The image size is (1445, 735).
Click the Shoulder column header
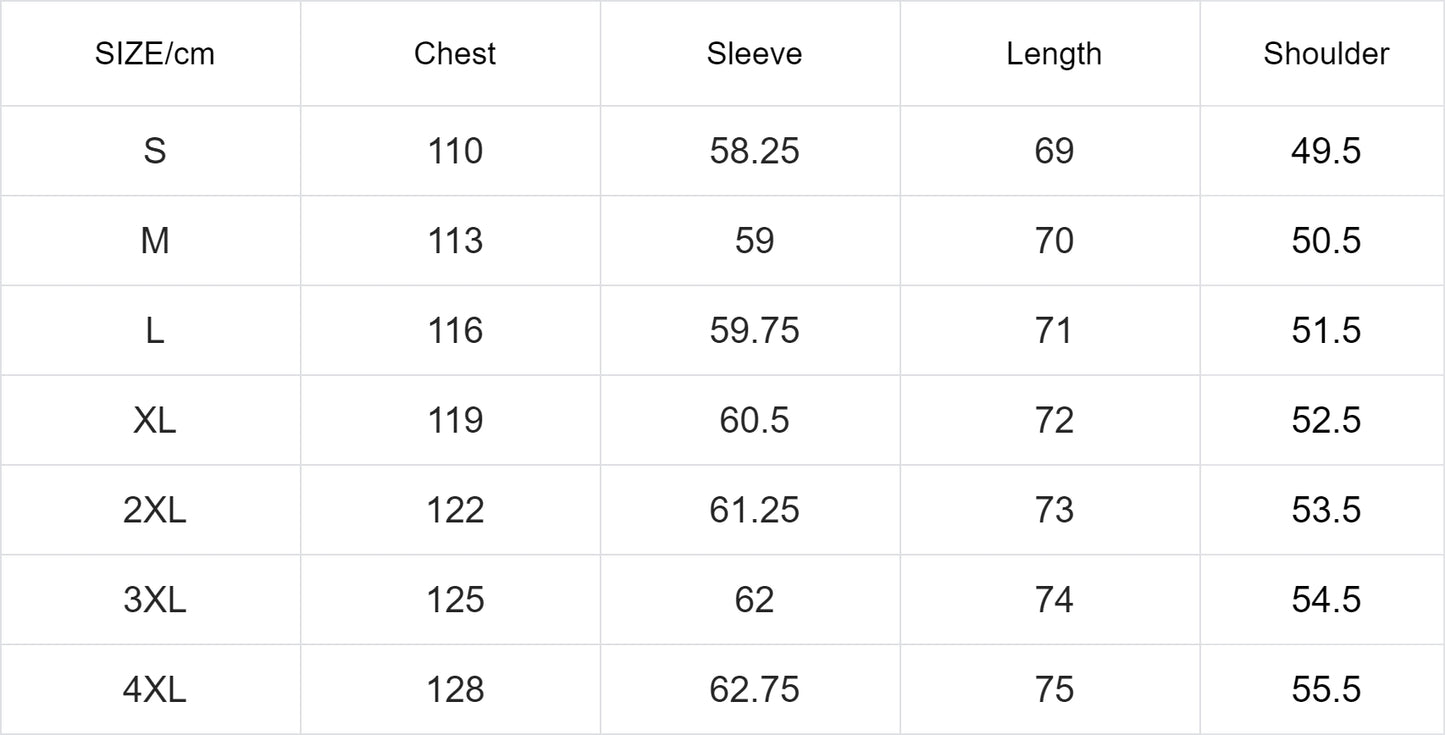[x=1326, y=54]
